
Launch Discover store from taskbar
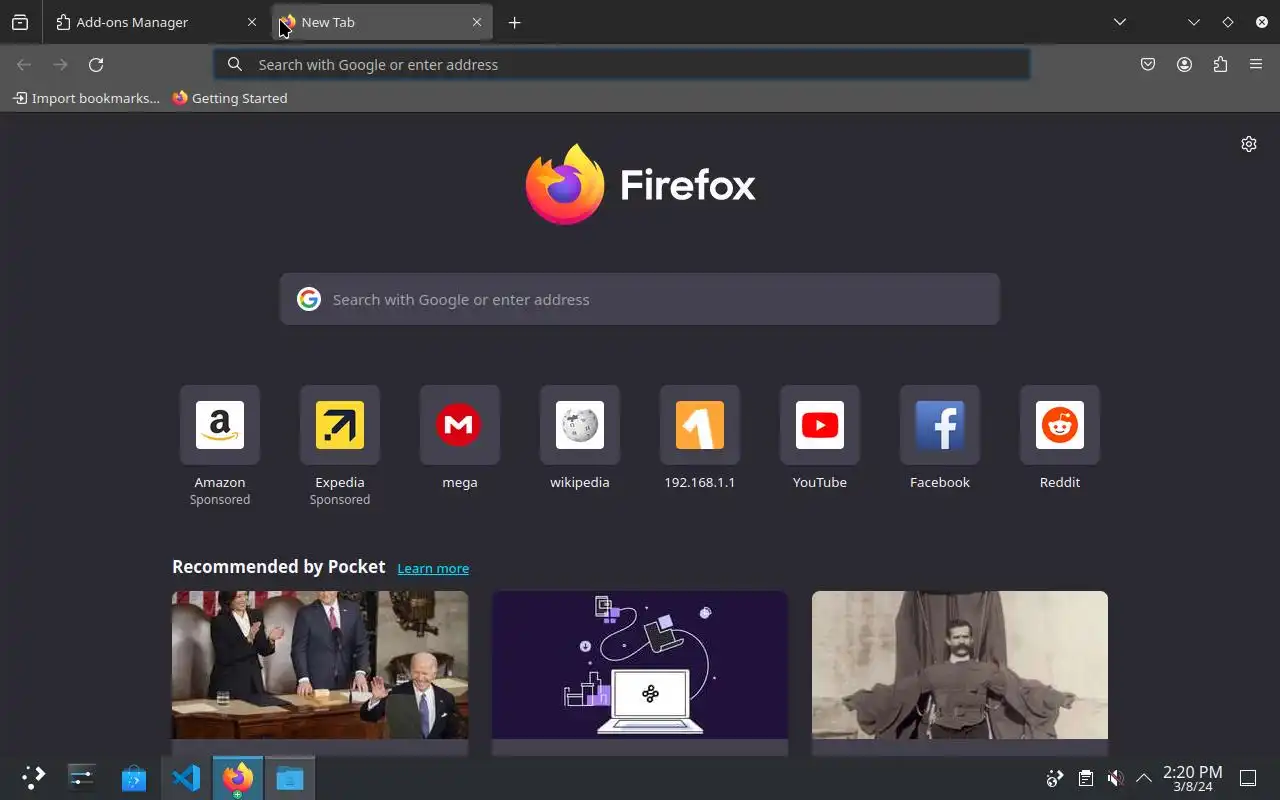(134, 777)
